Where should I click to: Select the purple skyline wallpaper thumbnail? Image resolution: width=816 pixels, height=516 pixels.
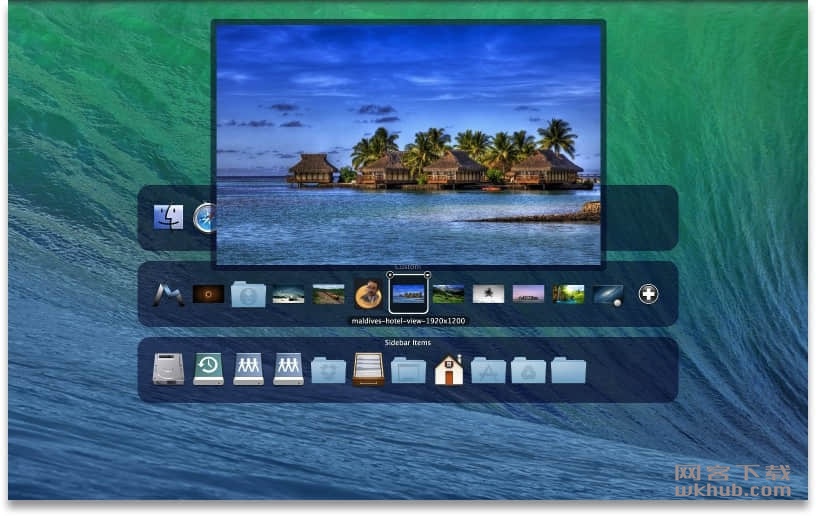point(528,294)
